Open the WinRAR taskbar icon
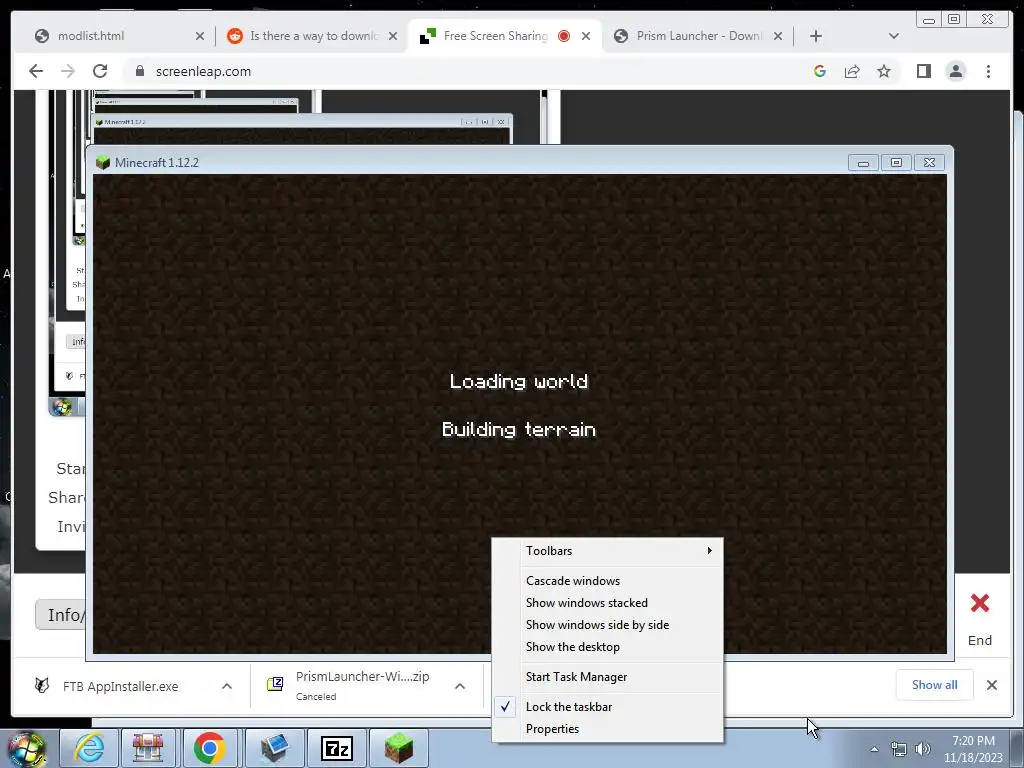 tap(148, 748)
